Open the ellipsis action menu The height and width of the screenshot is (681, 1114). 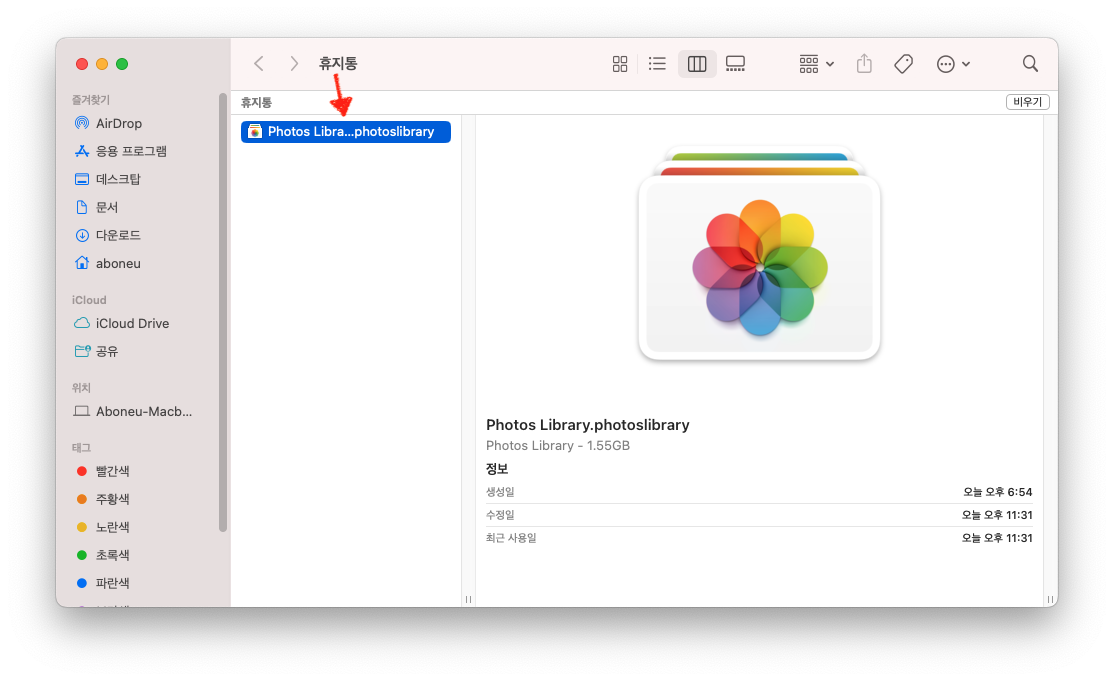click(953, 64)
